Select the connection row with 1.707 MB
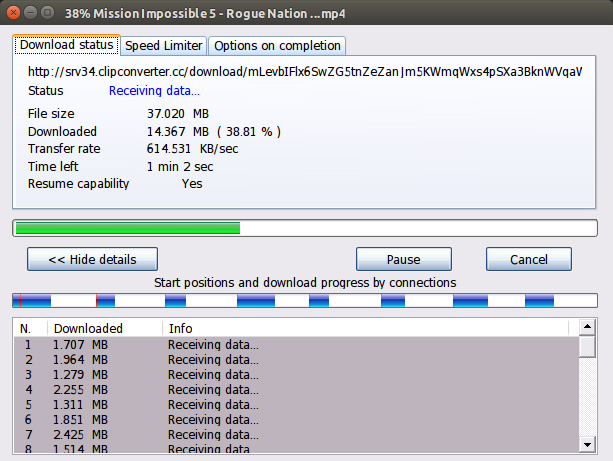This screenshot has width=613, height=461. point(296,345)
